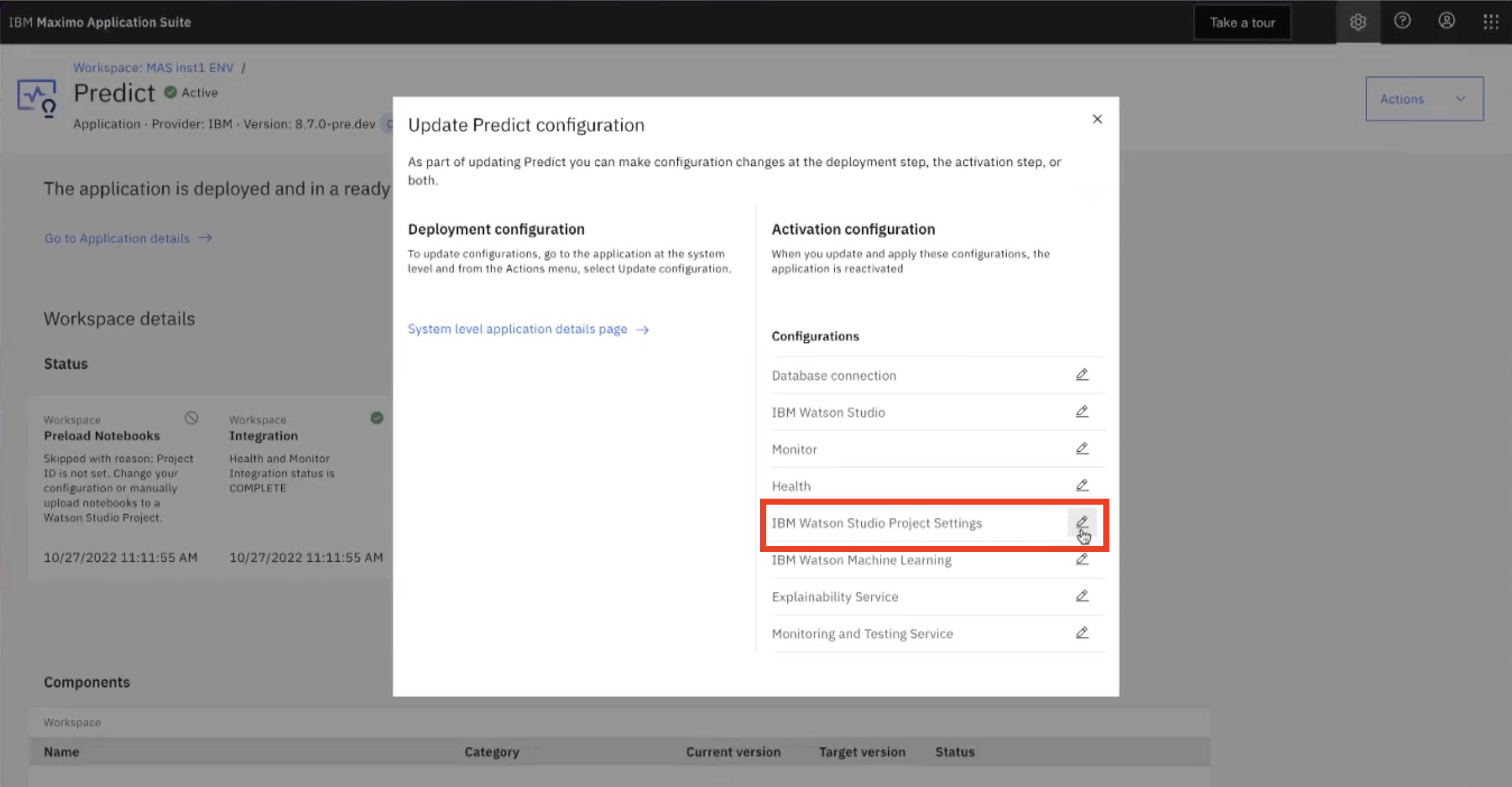Follow the Go to Application details link
The image size is (1512, 787).
[x=128, y=238]
